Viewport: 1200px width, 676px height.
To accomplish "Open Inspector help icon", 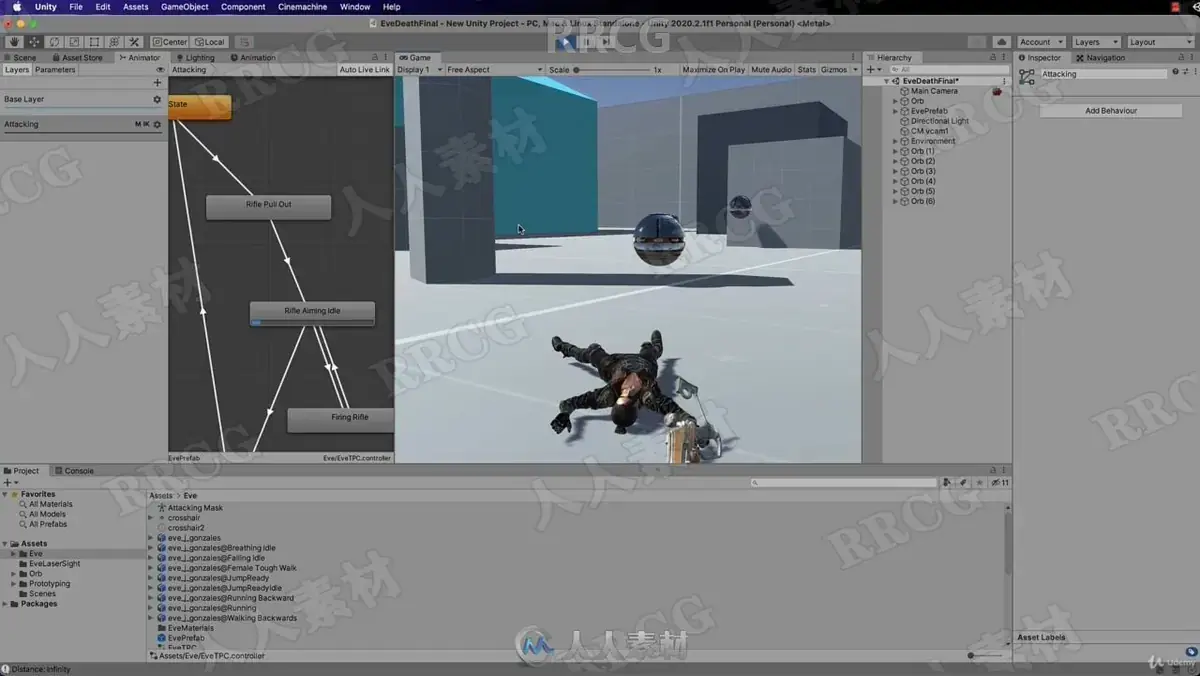I will [x=1175, y=73].
